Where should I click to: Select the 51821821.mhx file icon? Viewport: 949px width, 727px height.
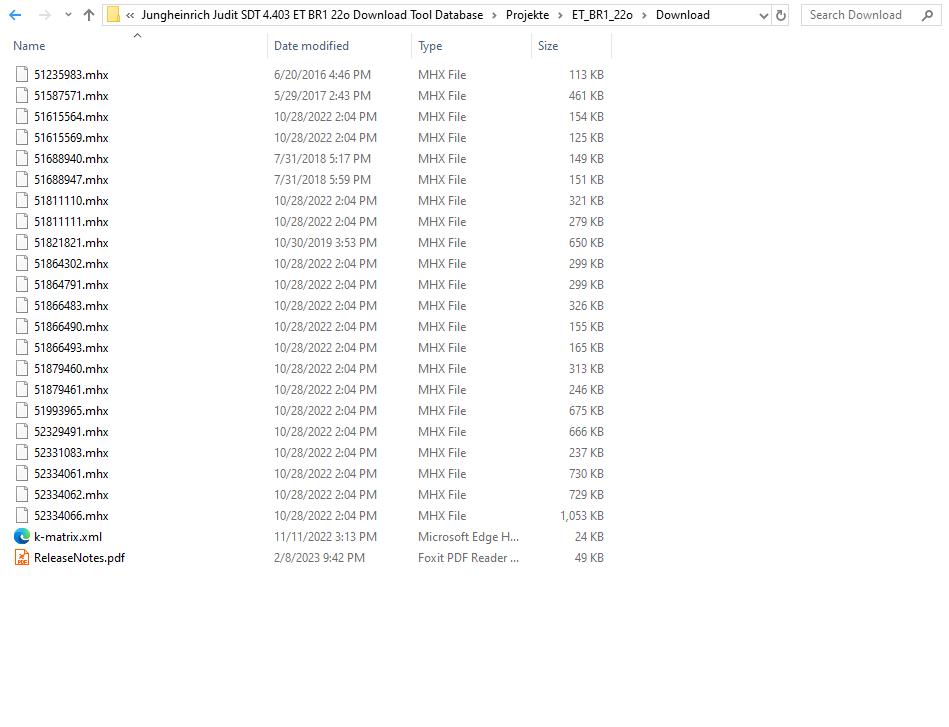(22, 242)
